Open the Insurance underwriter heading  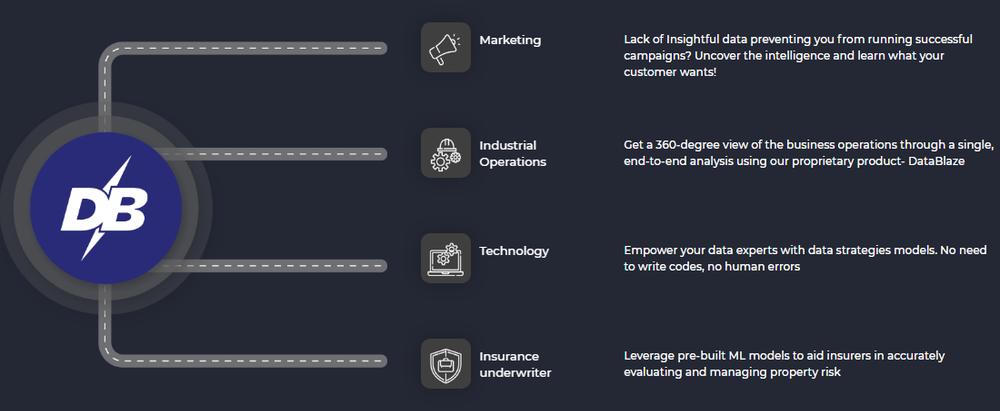[515, 364]
